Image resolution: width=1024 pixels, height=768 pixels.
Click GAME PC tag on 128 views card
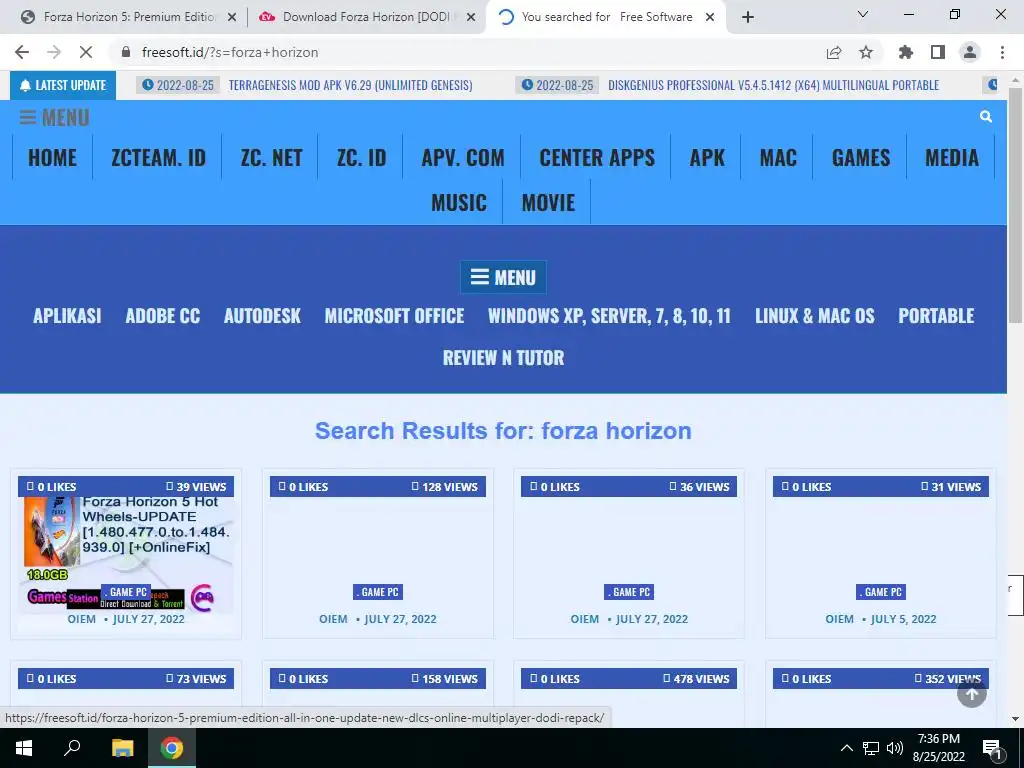tap(378, 592)
